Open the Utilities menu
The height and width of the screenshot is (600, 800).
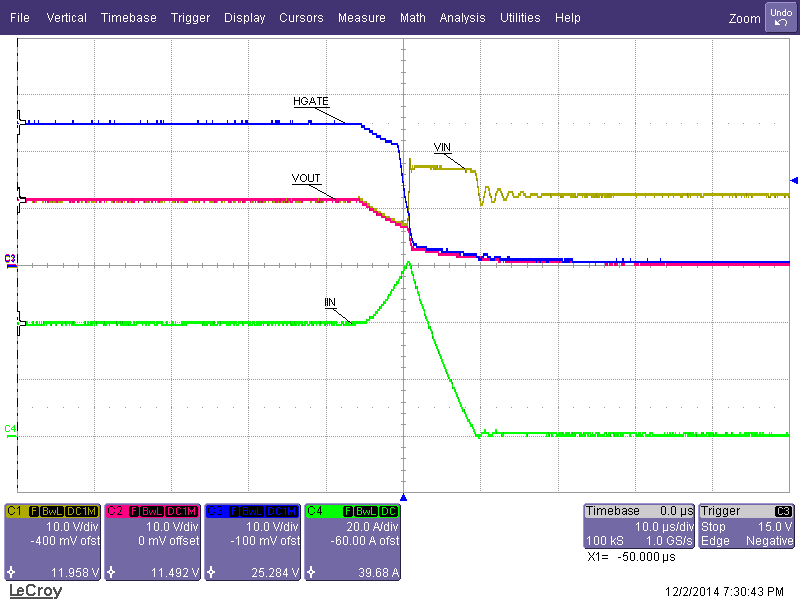coord(520,17)
